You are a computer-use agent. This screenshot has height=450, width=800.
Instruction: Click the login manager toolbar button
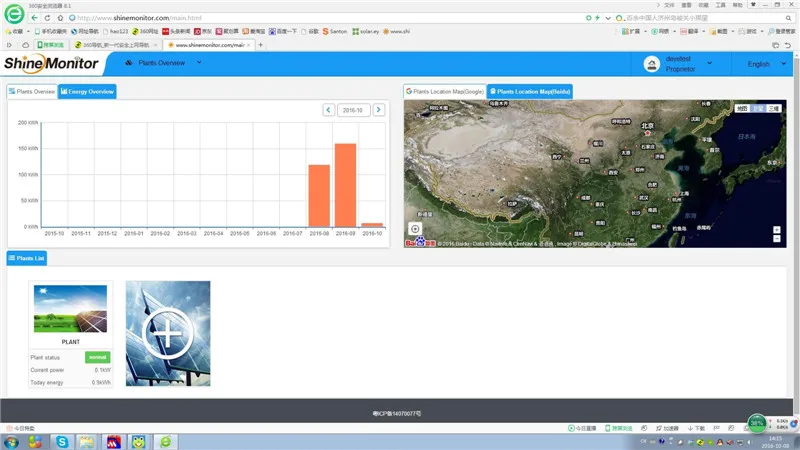781,31
